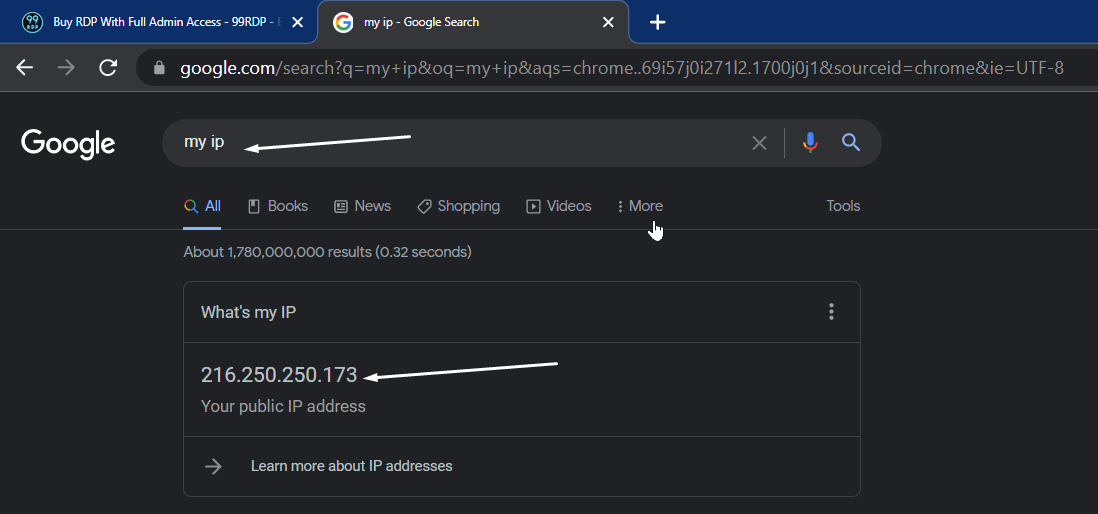Screen dimensions: 1098x514
Task: Open the What's my IP options menu
Action: coord(830,312)
